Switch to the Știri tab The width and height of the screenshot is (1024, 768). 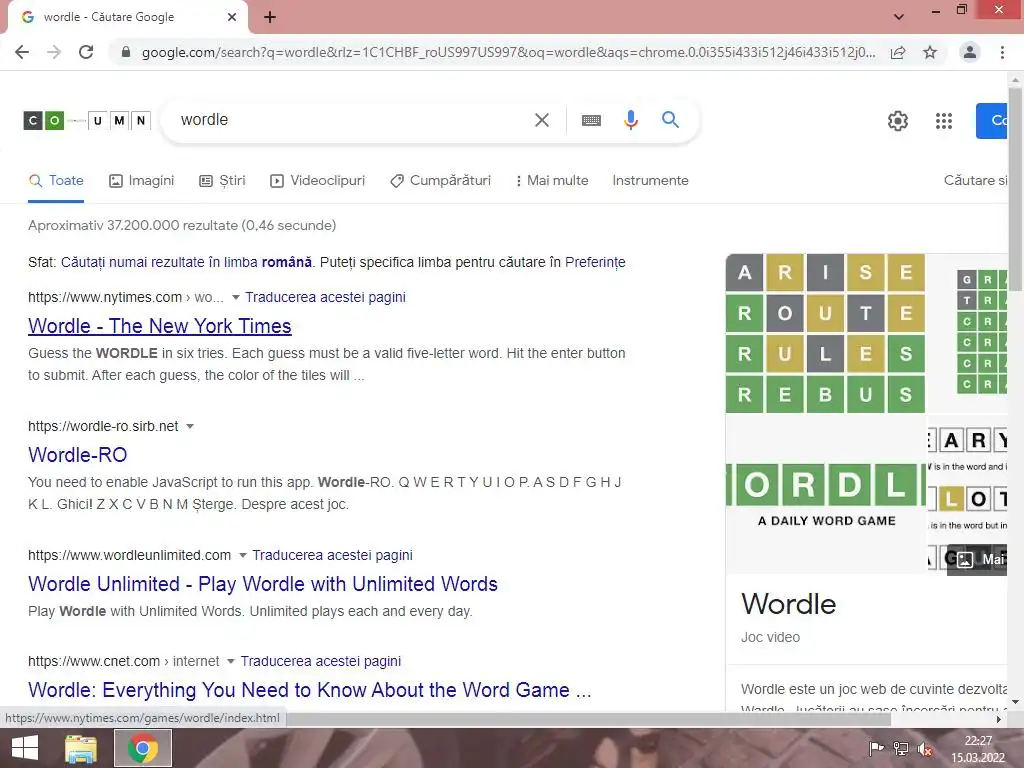pos(222,181)
